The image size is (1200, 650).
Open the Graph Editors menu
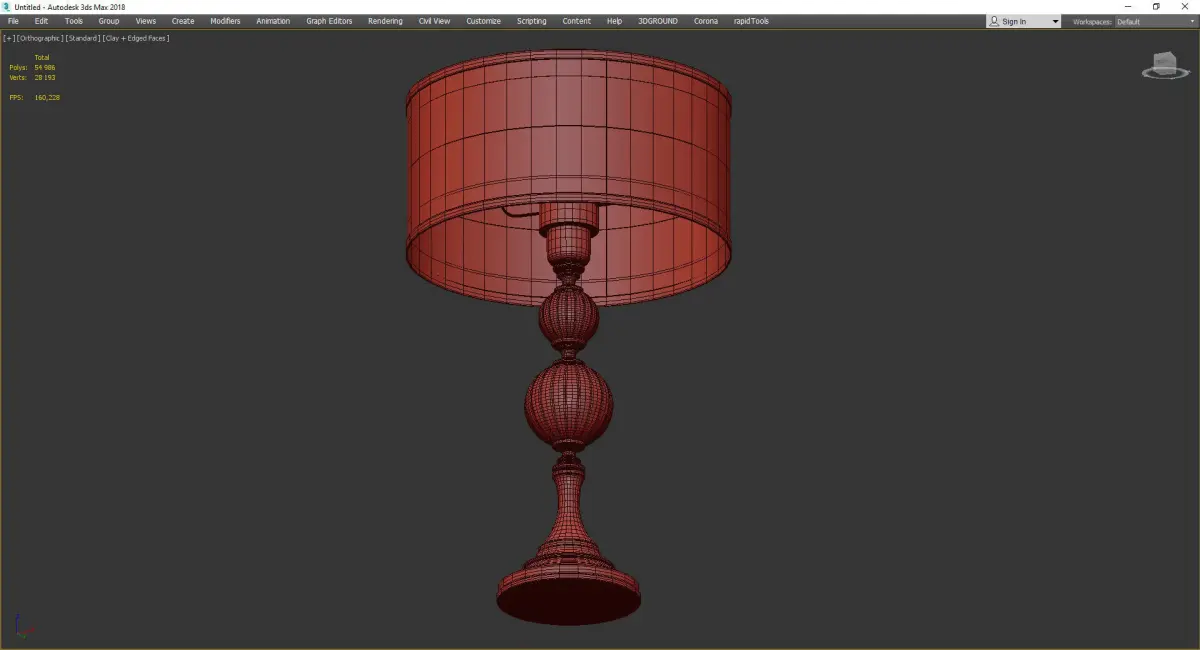click(x=329, y=21)
